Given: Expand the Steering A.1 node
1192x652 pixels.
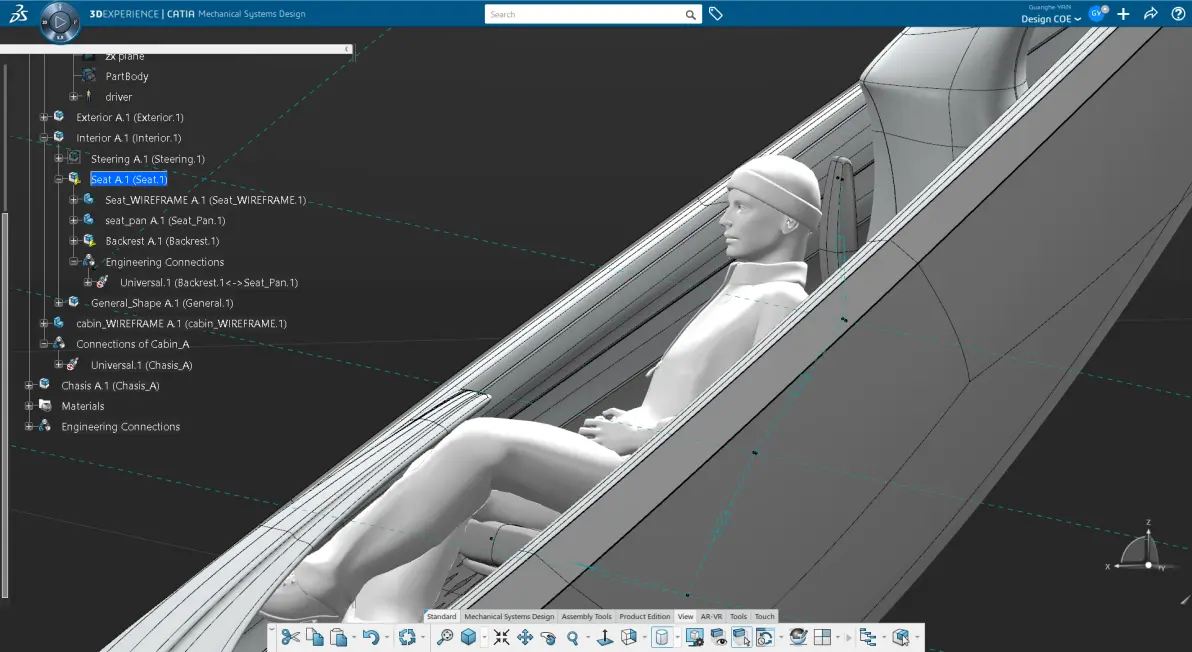Looking at the screenshot, I should pyautogui.click(x=59, y=158).
